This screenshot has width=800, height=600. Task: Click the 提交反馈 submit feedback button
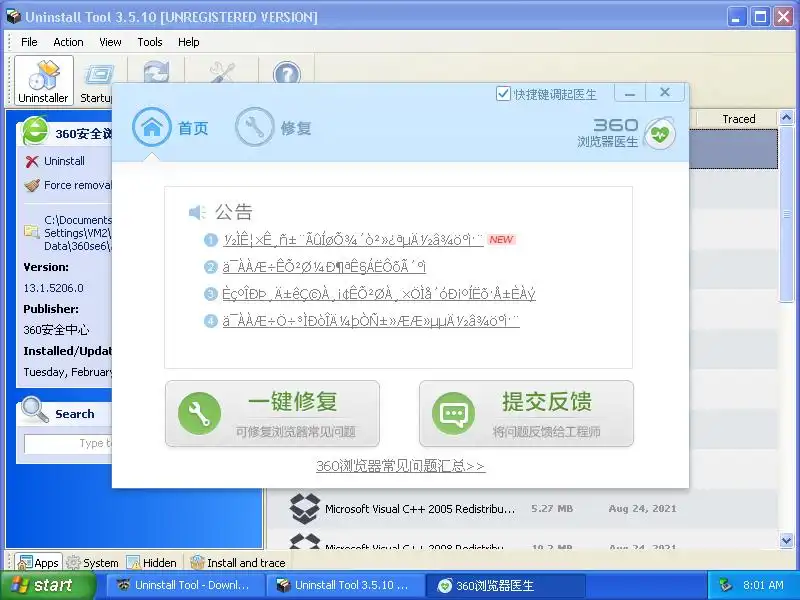coord(527,414)
